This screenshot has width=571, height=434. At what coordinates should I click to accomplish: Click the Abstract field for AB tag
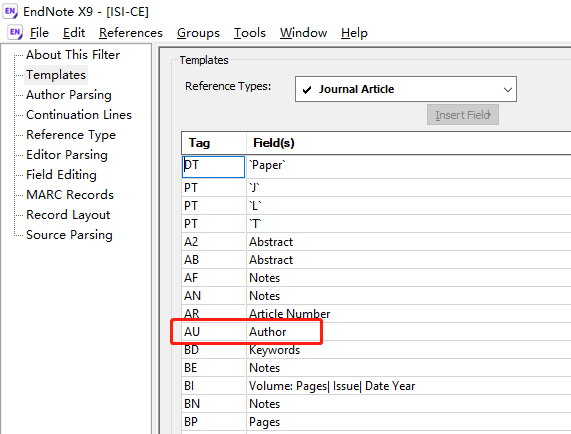[409, 260]
